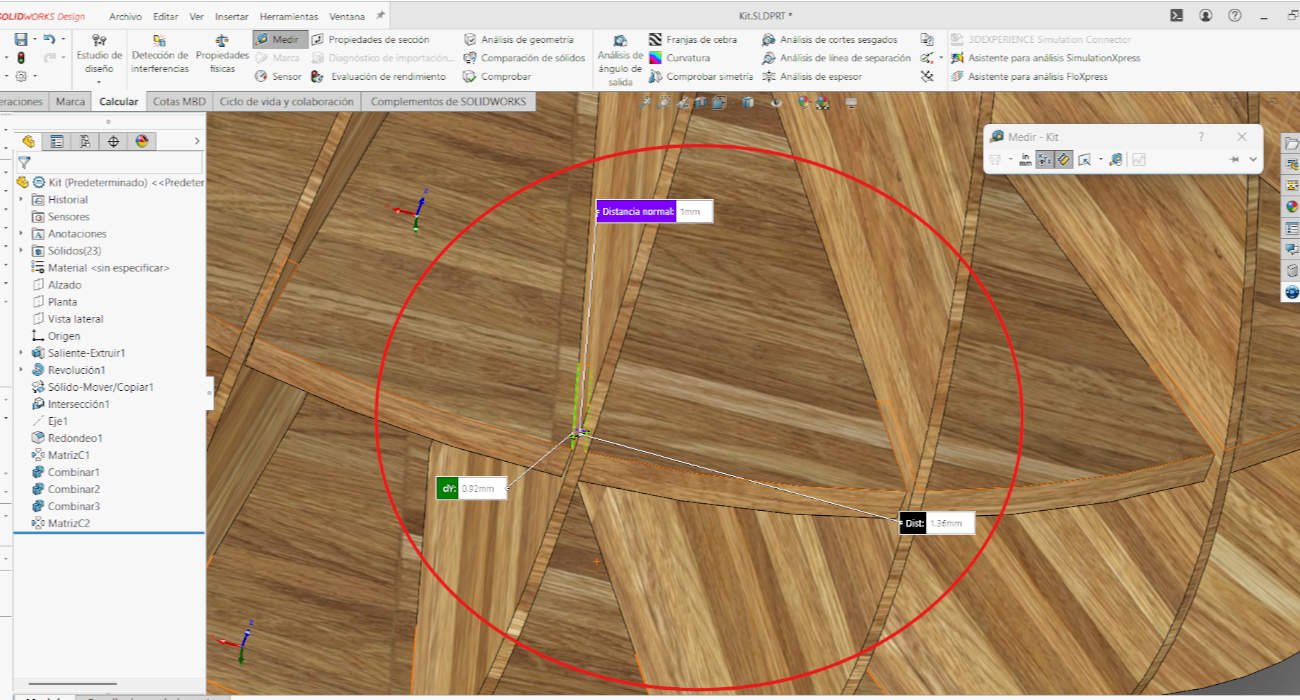Switch to Complementos de SOLIDWORKS tab
Viewport: 1300px width, 700px height.
(447, 102)
